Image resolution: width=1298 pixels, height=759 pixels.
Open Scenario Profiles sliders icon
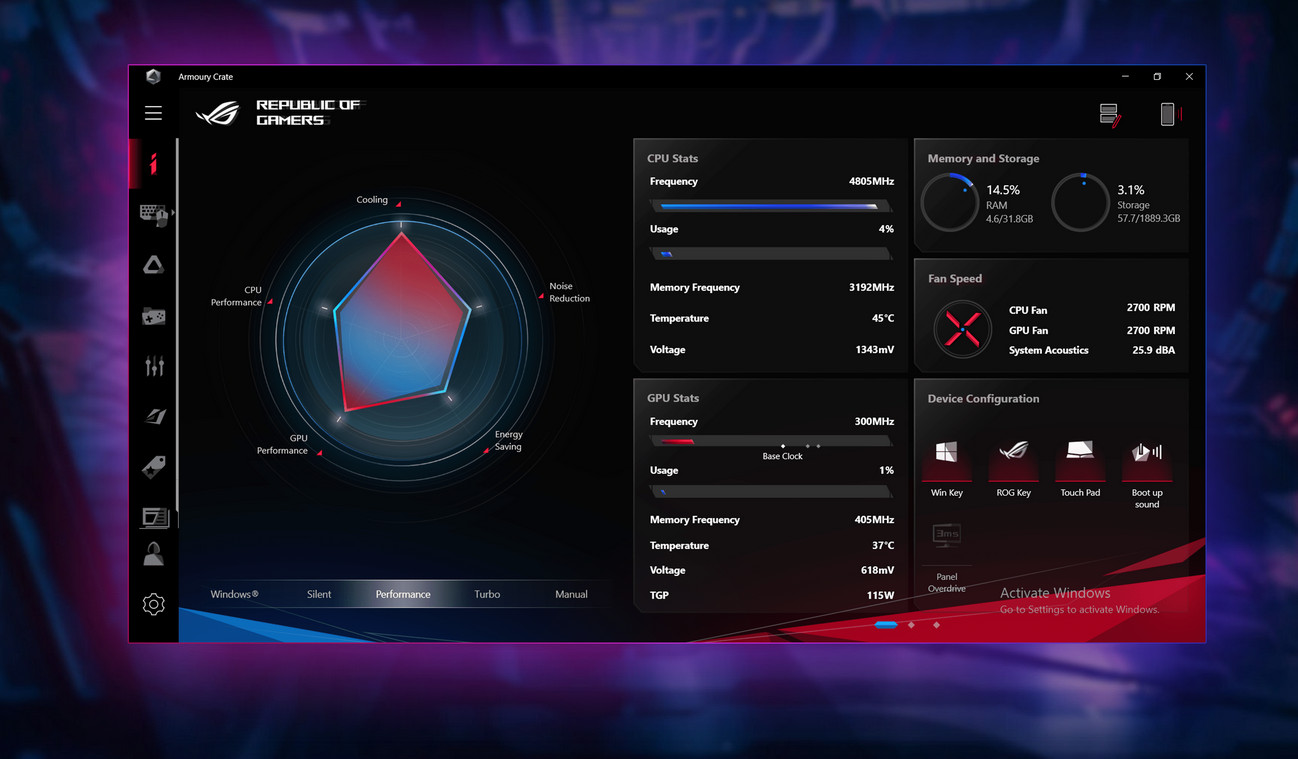pyautogui.click(x=154, y=366)
